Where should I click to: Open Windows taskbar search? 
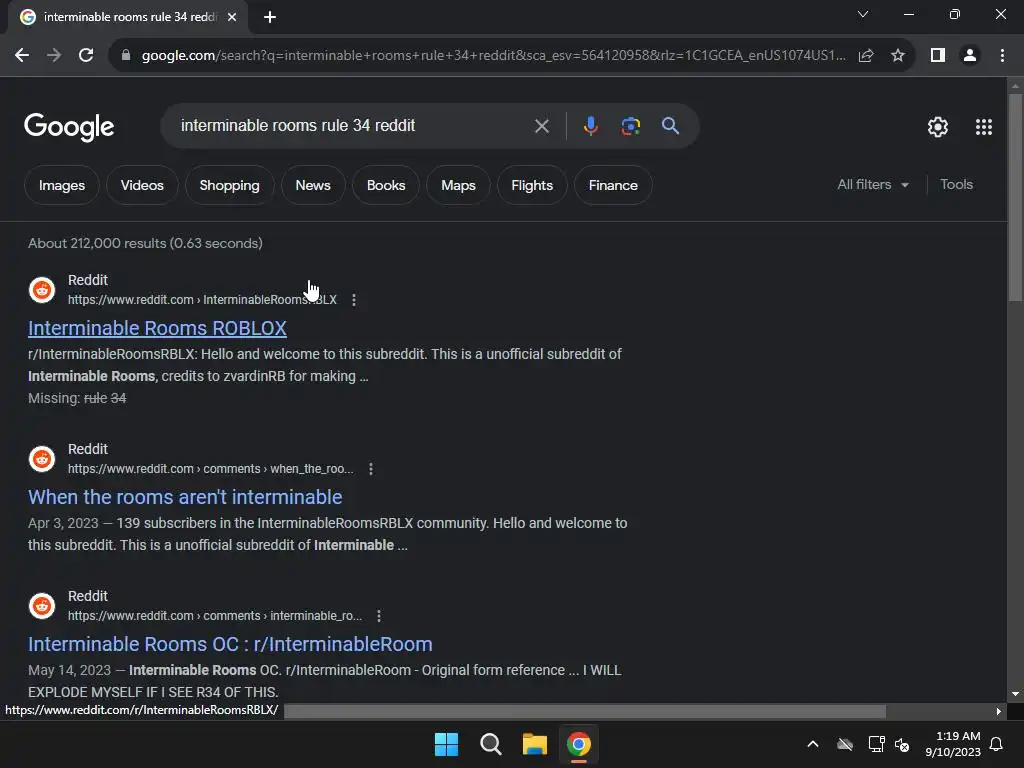point(490,744)
